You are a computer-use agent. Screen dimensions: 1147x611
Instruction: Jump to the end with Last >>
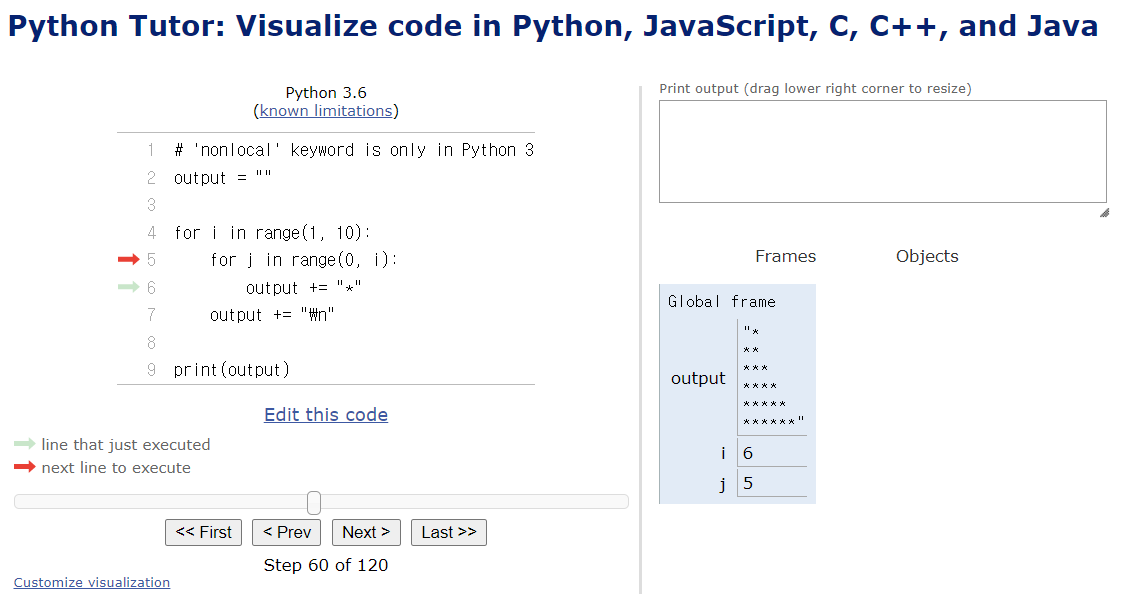coord(448,532)
